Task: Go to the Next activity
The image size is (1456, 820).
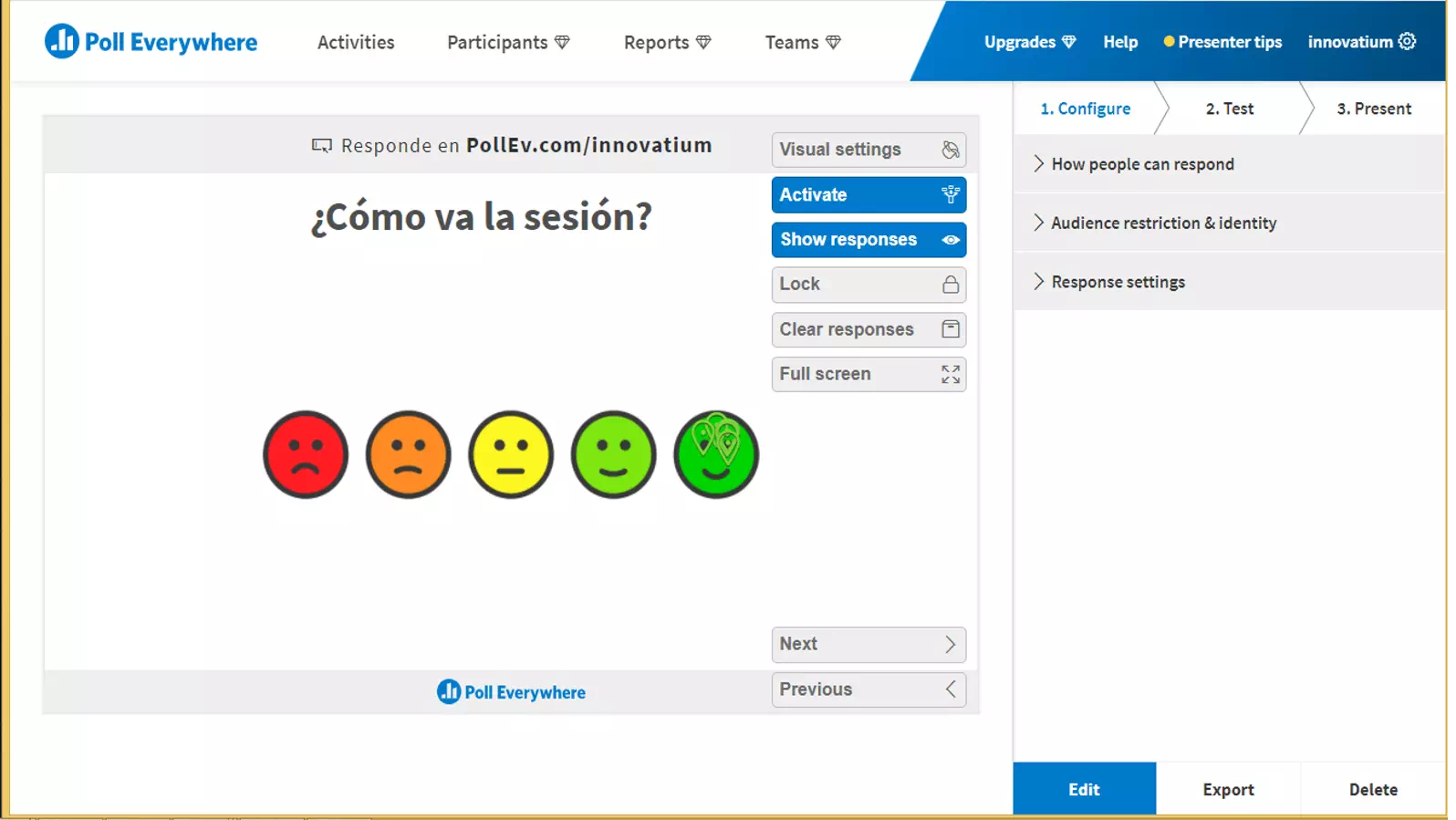Action: point(868,644)
